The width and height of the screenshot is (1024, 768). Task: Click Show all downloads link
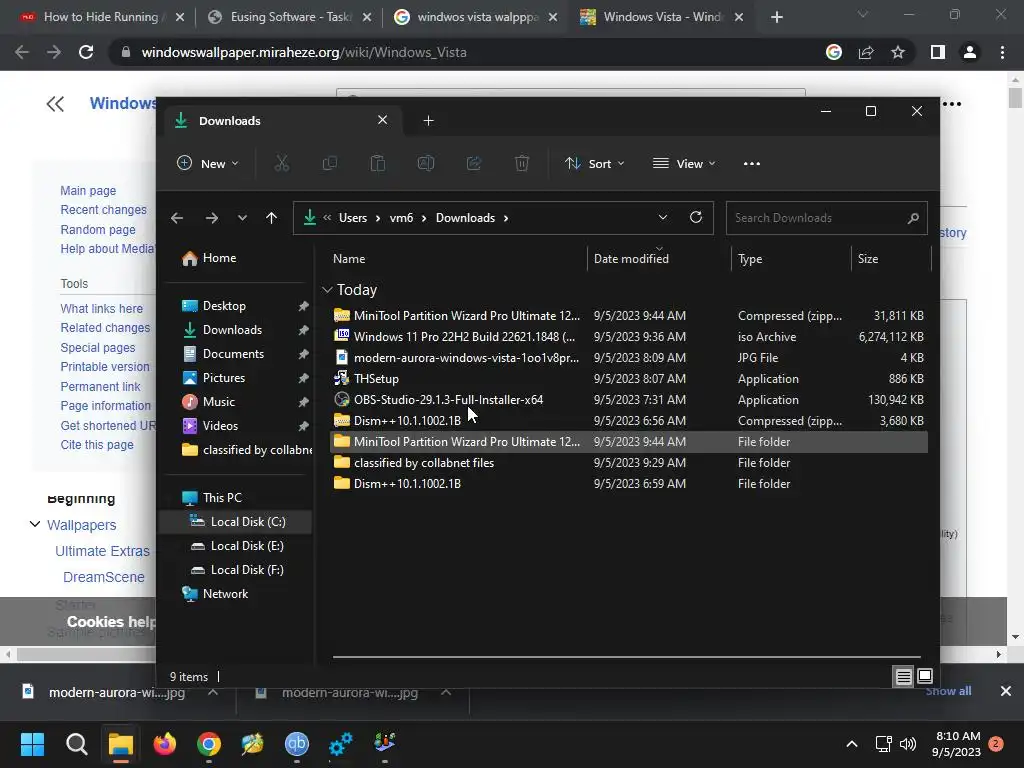(x=948, y=692)
